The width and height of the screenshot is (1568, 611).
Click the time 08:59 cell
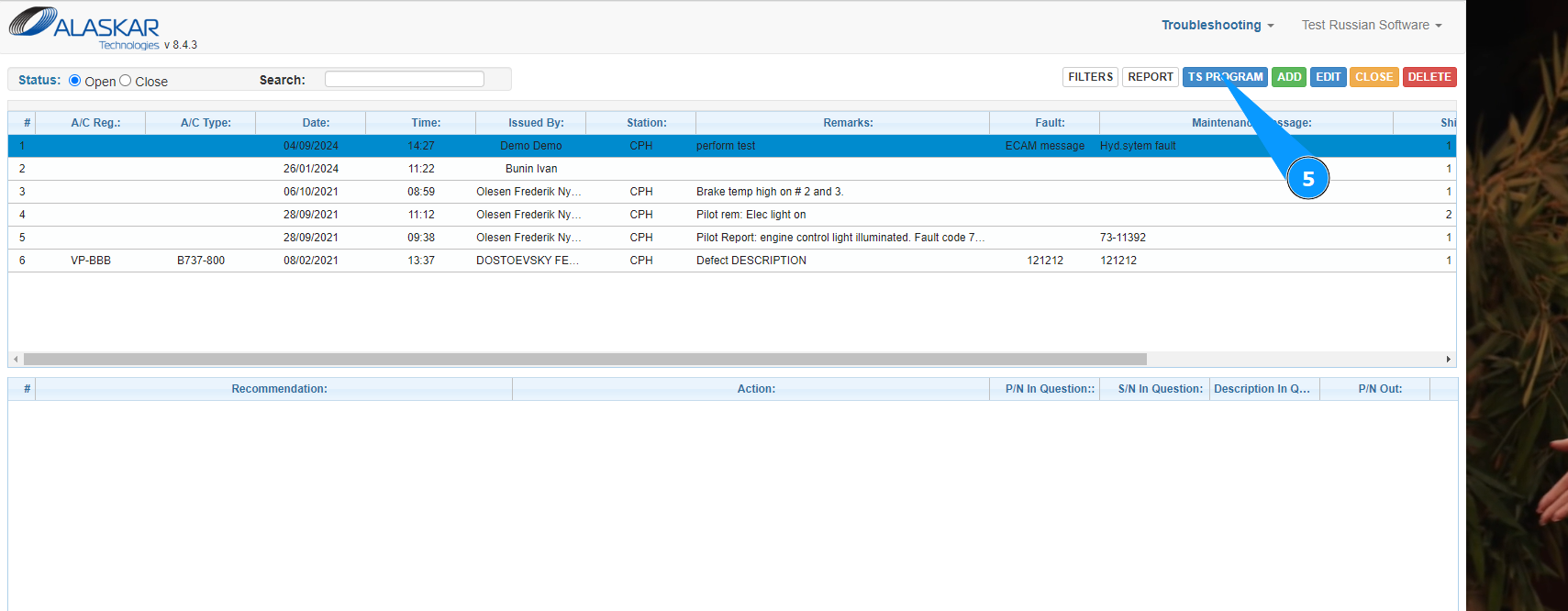pyautogui.click(x=421, y=192)
